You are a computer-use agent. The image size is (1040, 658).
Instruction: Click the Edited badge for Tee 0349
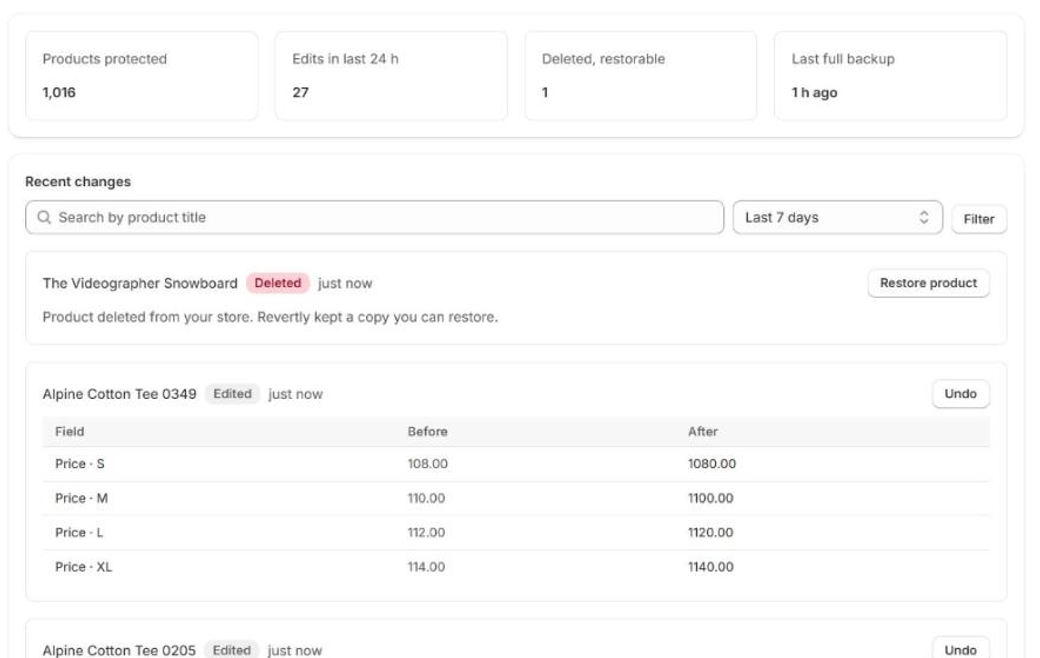click(x=232, y=394)
